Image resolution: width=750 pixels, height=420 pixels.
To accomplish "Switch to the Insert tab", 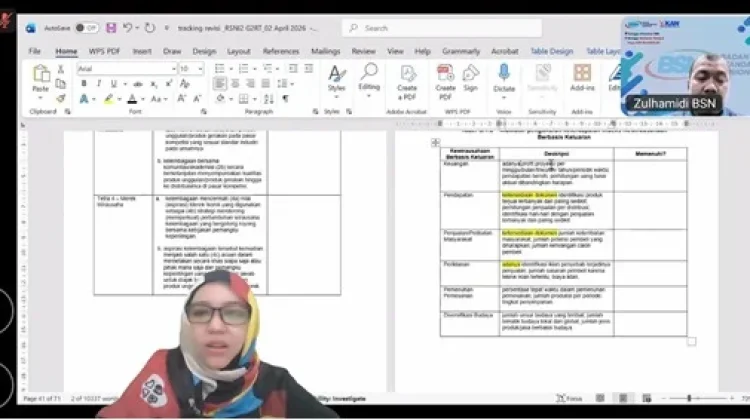I will click(x=142, y=51).
